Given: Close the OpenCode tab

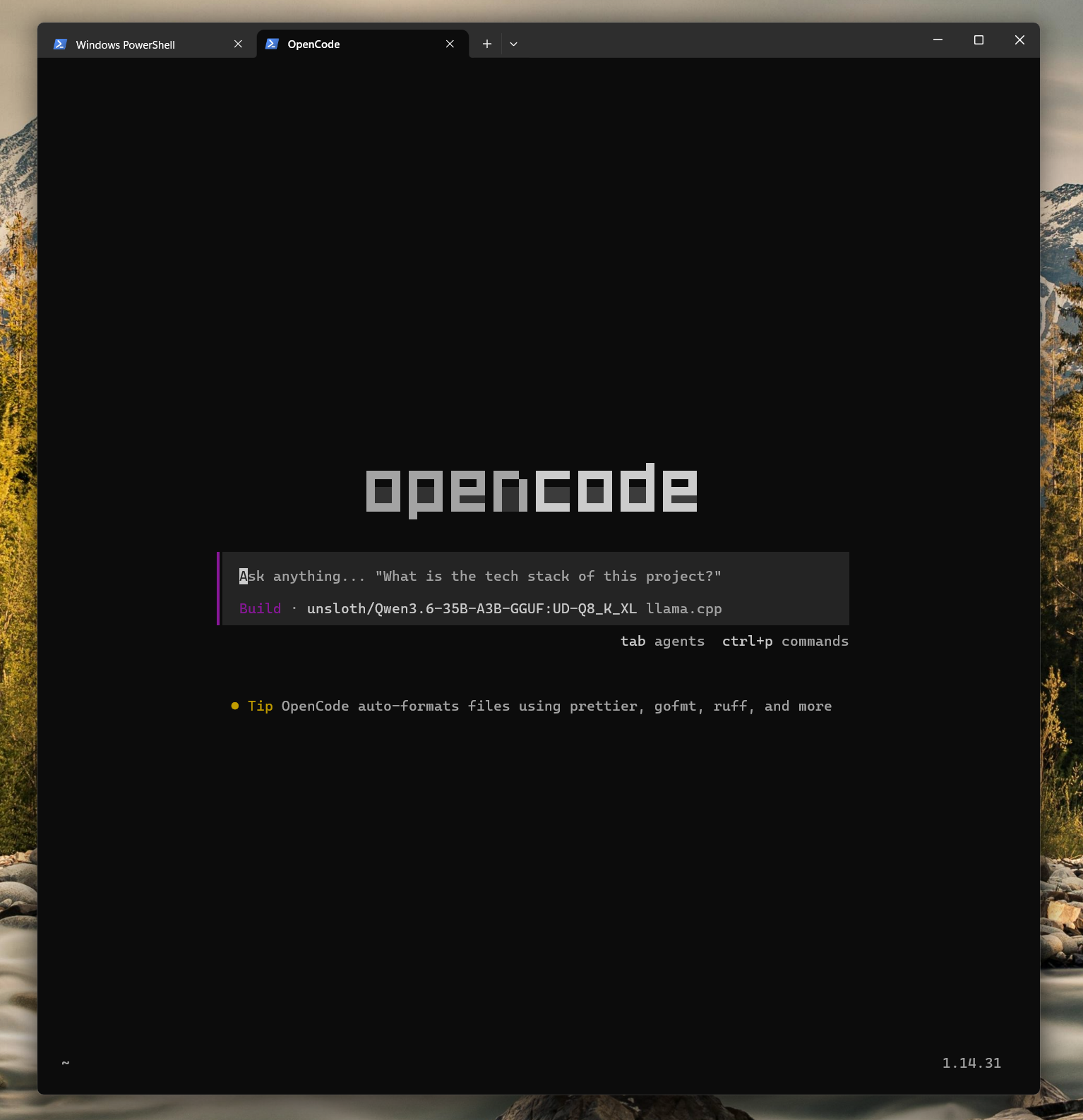Looking at the screenshot, I should tap(450, 44).
